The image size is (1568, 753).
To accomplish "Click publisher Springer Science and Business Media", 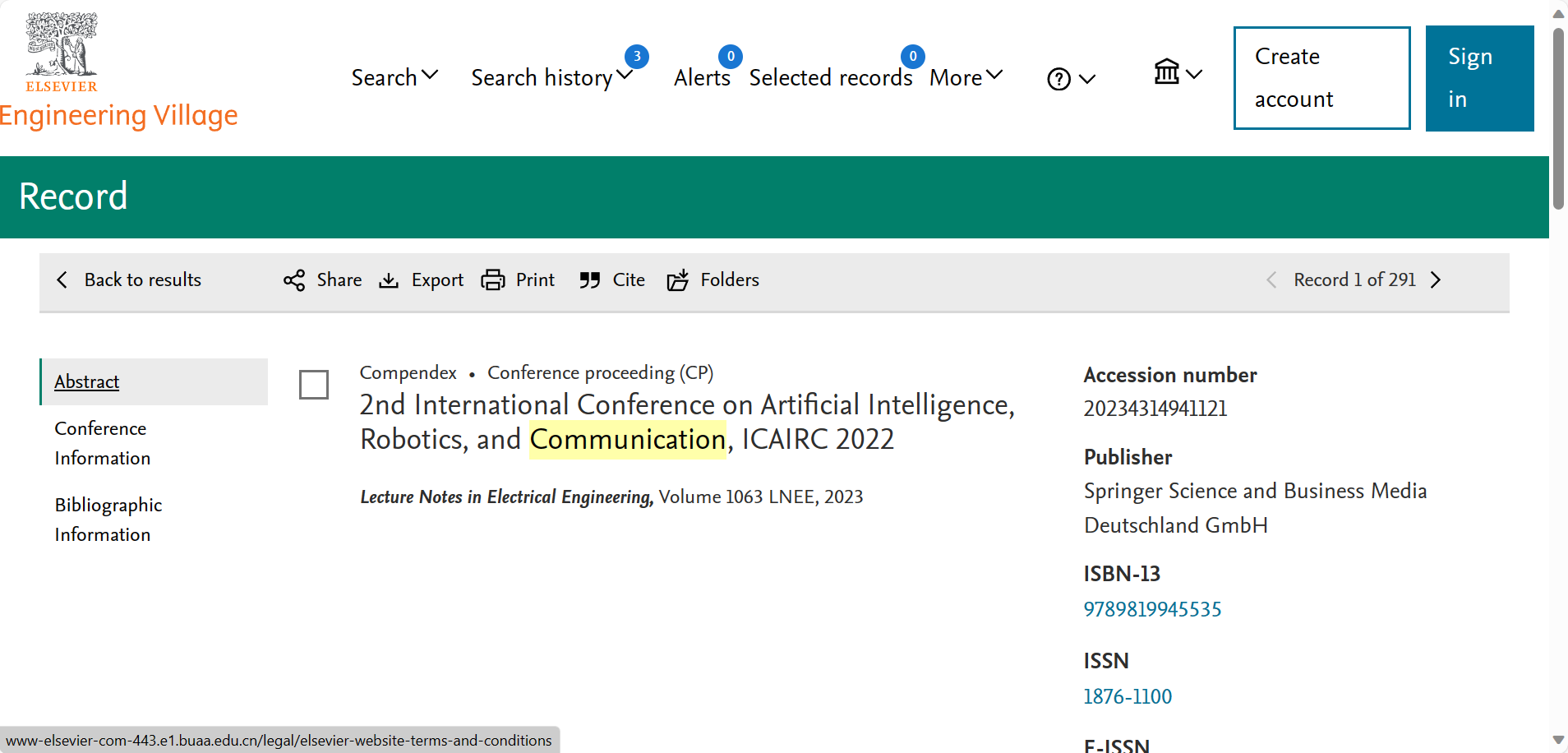I will 1255,508.
